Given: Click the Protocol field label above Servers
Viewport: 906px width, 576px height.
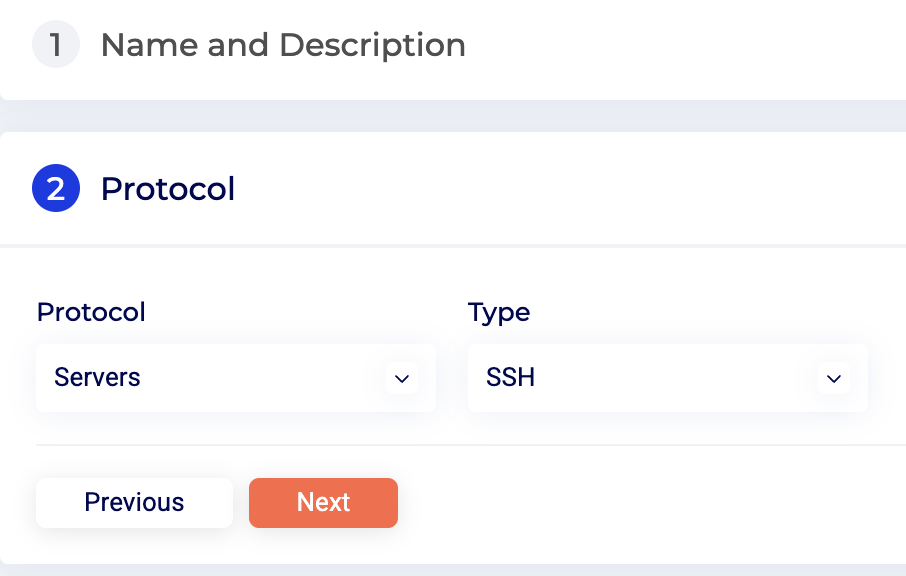Looking at the screenshot, I should [x=91, y=312].
